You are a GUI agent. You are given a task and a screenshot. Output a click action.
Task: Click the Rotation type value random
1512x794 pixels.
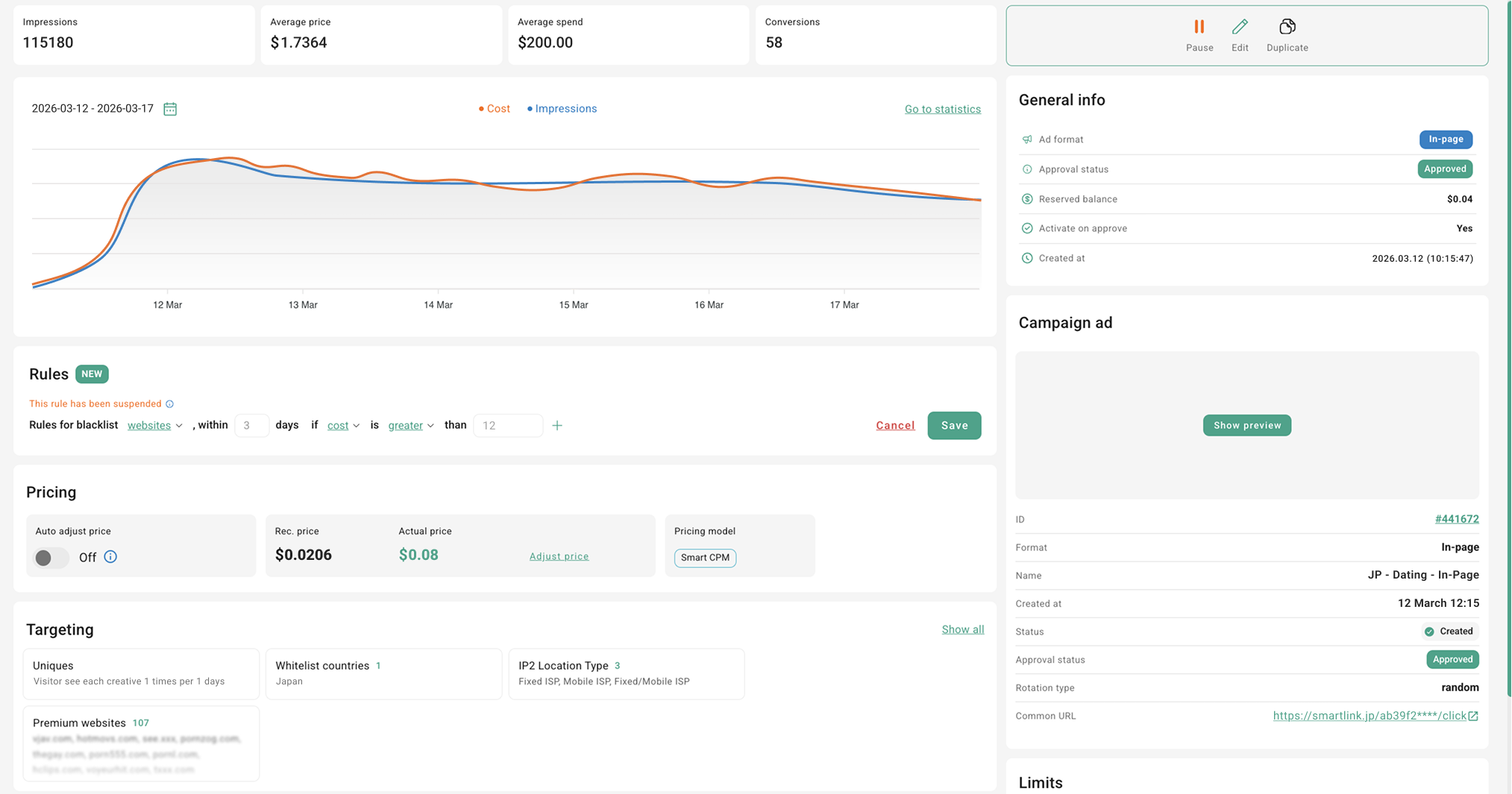click(x=1460, y=687)
